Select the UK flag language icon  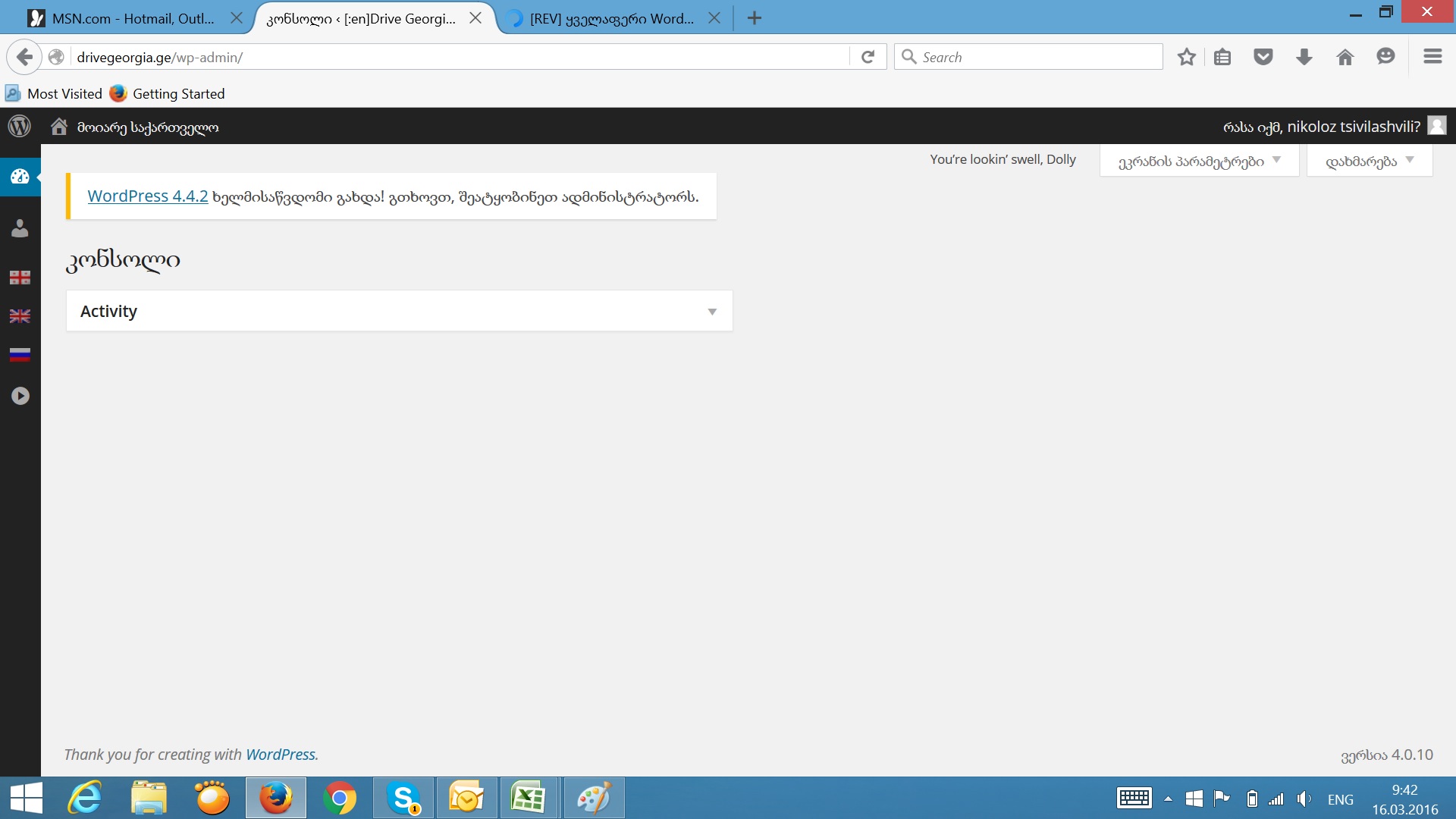[20, 316]
